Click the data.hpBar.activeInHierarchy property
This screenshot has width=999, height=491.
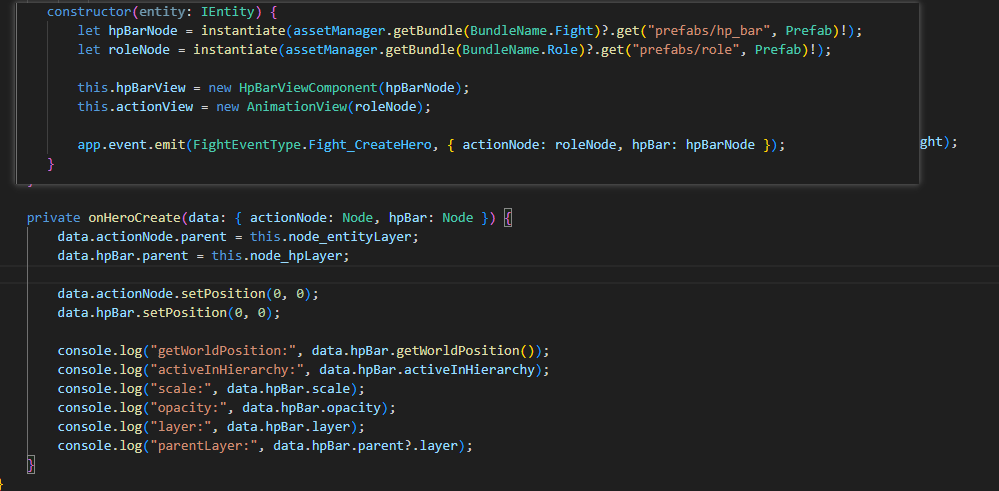click(x=426, y=370)
